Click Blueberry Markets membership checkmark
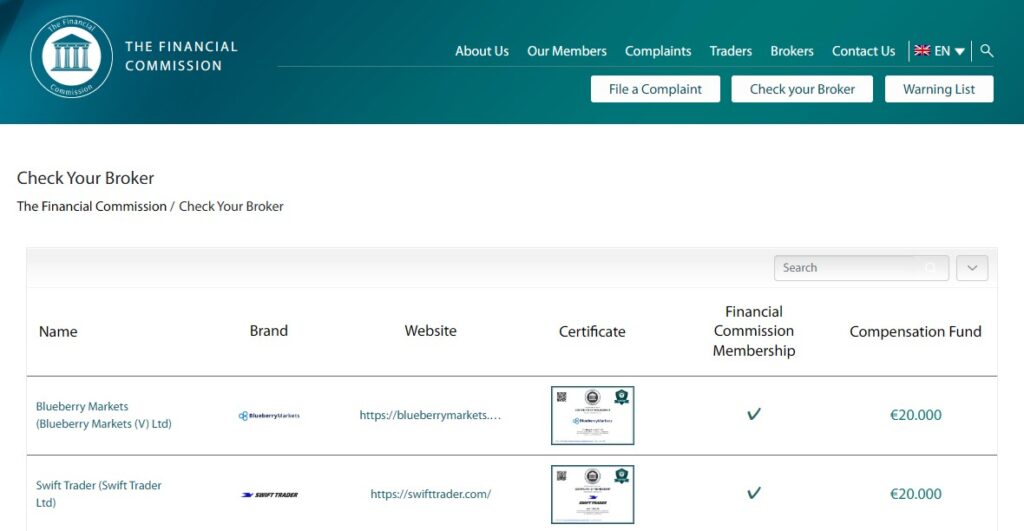Viewport: 1024px width, 531px height. pos(754,414)
